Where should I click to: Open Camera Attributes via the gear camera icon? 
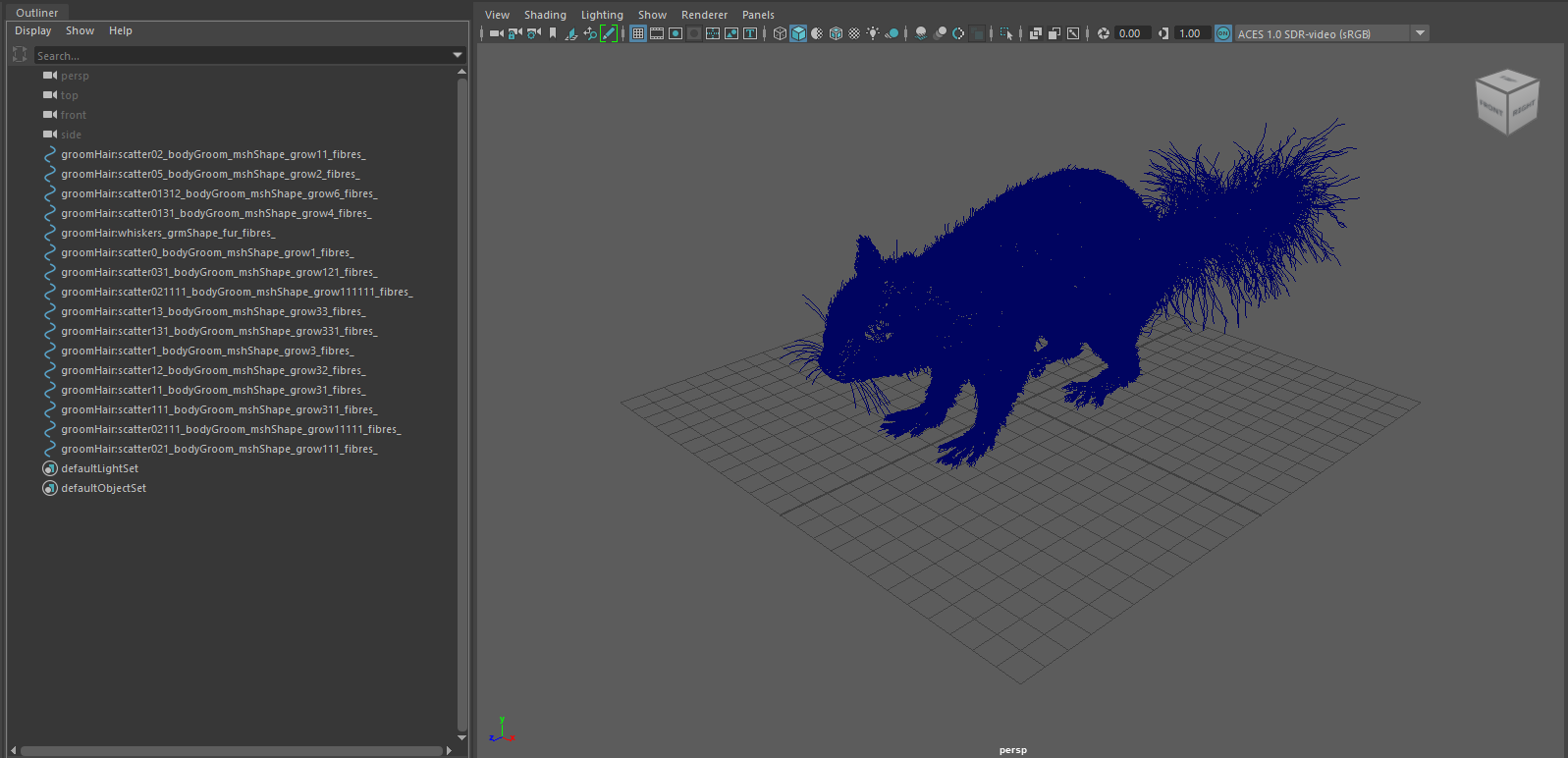coord(534,33)
